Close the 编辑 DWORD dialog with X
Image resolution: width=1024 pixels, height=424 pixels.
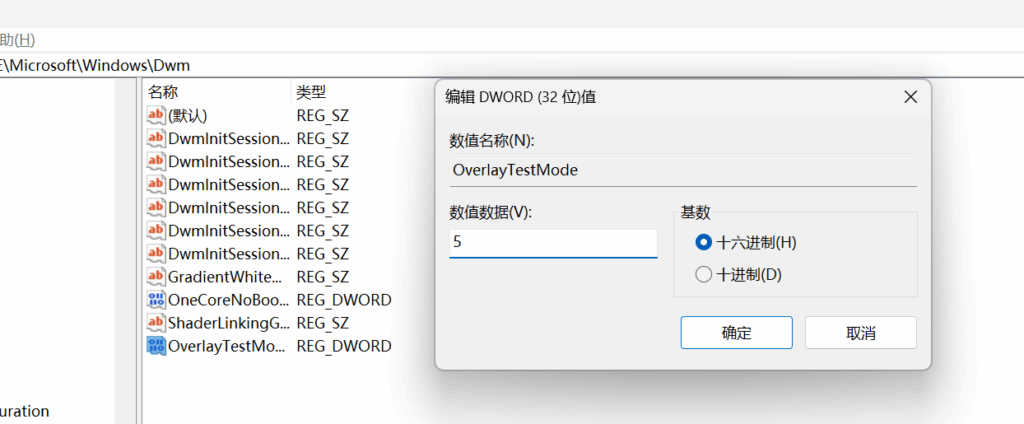pos(910,97)
